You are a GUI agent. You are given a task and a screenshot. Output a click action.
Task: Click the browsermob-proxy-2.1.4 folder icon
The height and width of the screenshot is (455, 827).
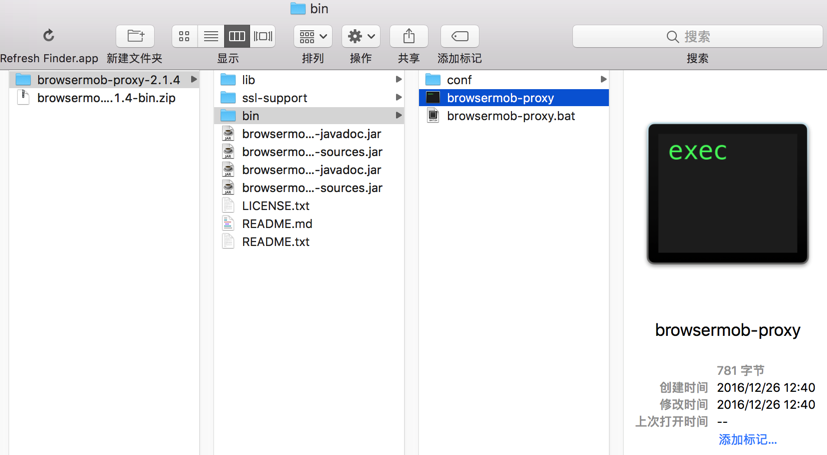point(23,80)
